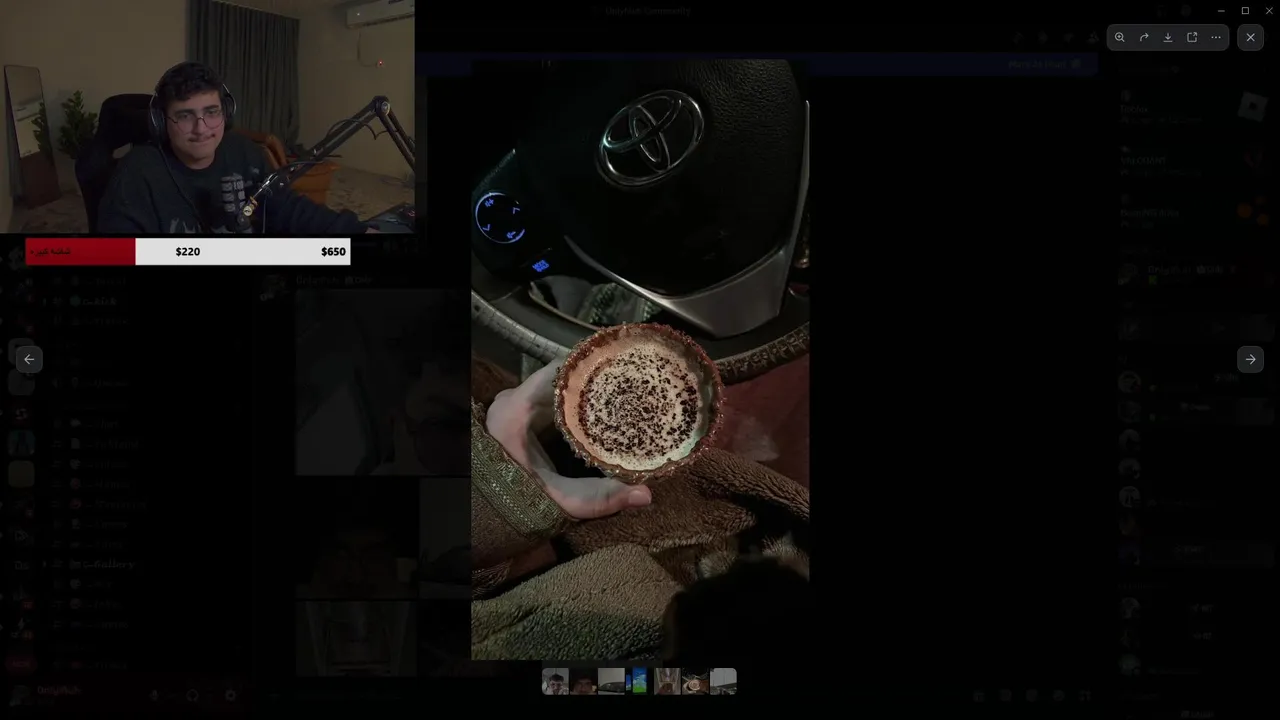Click the large coffee cup photo
Image resolution: width=1280 pixels, height=720 pixels.
point(640,360)
